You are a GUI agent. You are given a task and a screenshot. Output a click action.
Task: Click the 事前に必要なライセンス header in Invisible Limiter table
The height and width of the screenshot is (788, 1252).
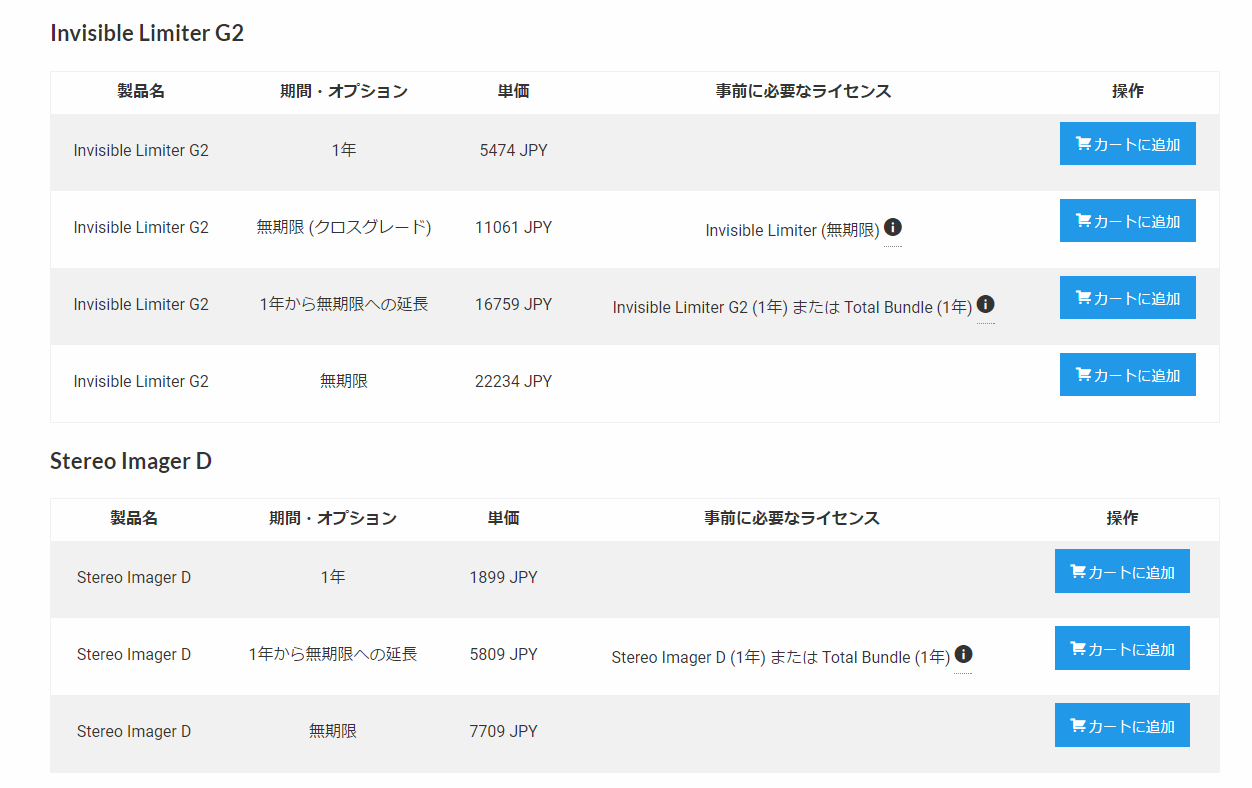(803, 91)
